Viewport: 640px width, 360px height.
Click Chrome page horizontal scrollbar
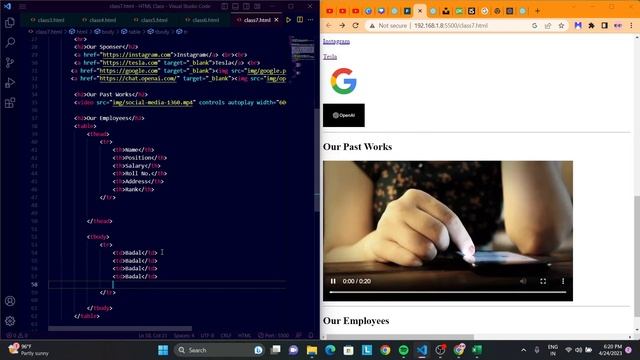400,337
